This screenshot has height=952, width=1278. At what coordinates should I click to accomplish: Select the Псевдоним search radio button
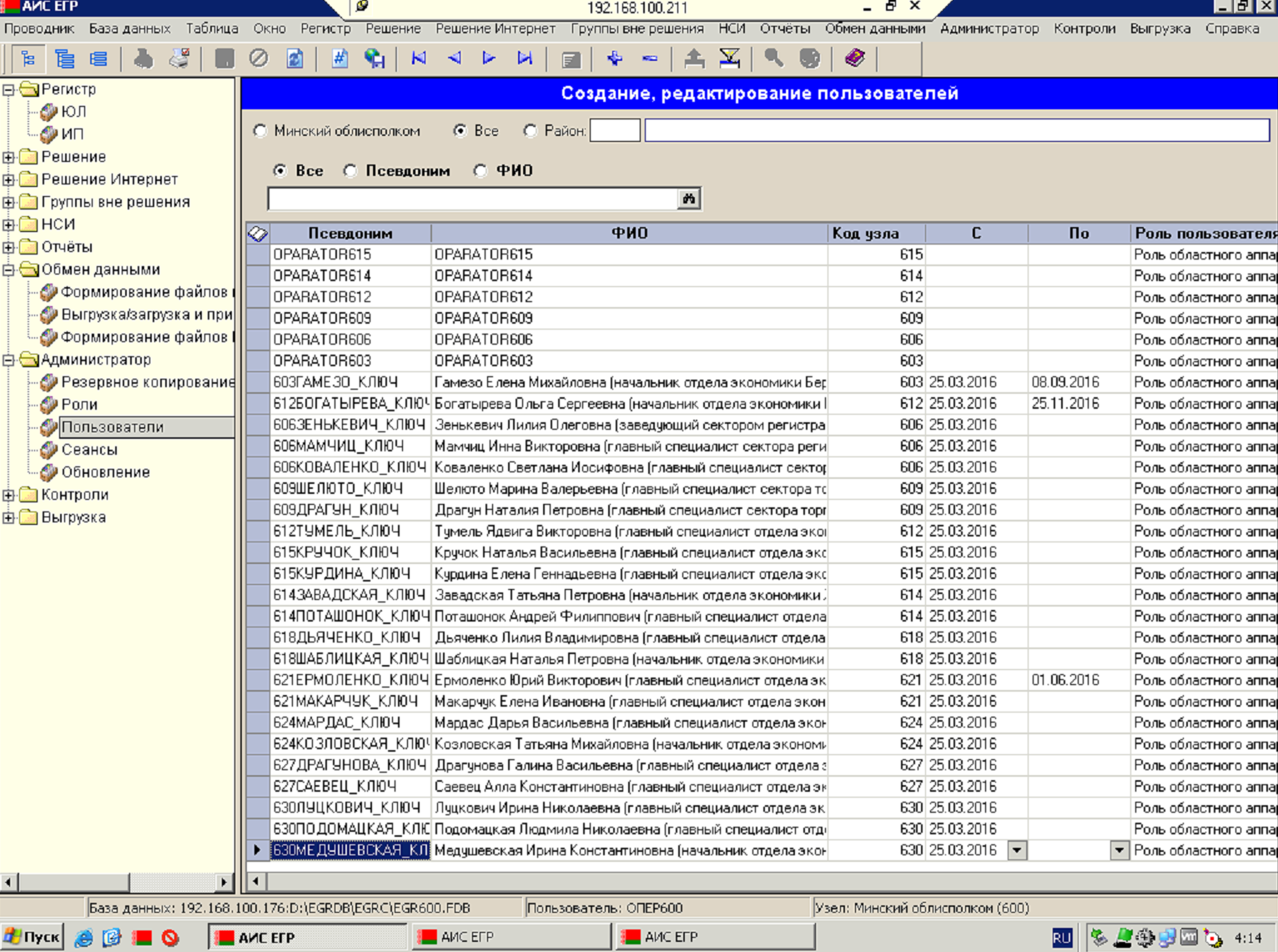tap(350, 170)
